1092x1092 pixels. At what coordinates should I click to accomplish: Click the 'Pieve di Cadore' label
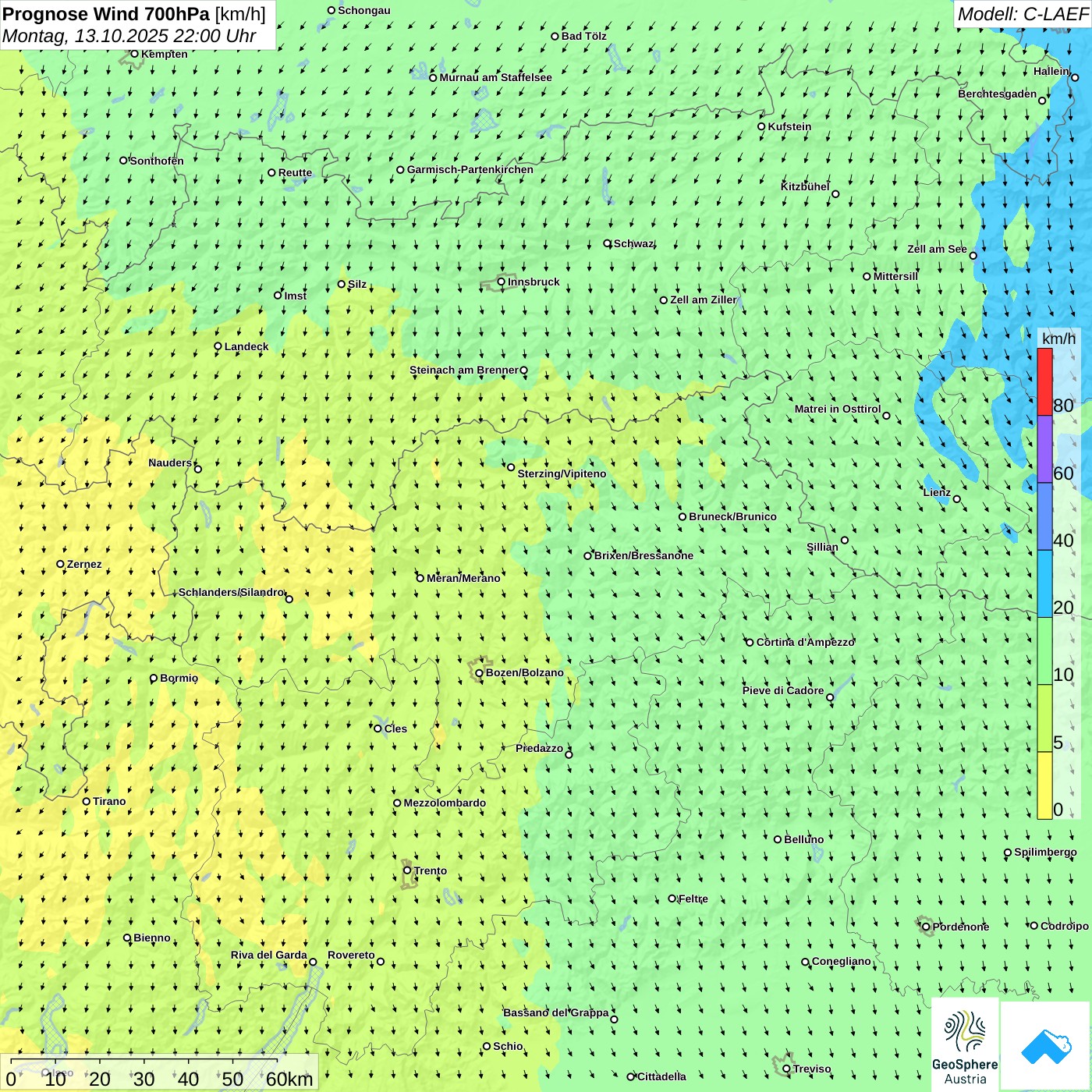click(783, 690)
